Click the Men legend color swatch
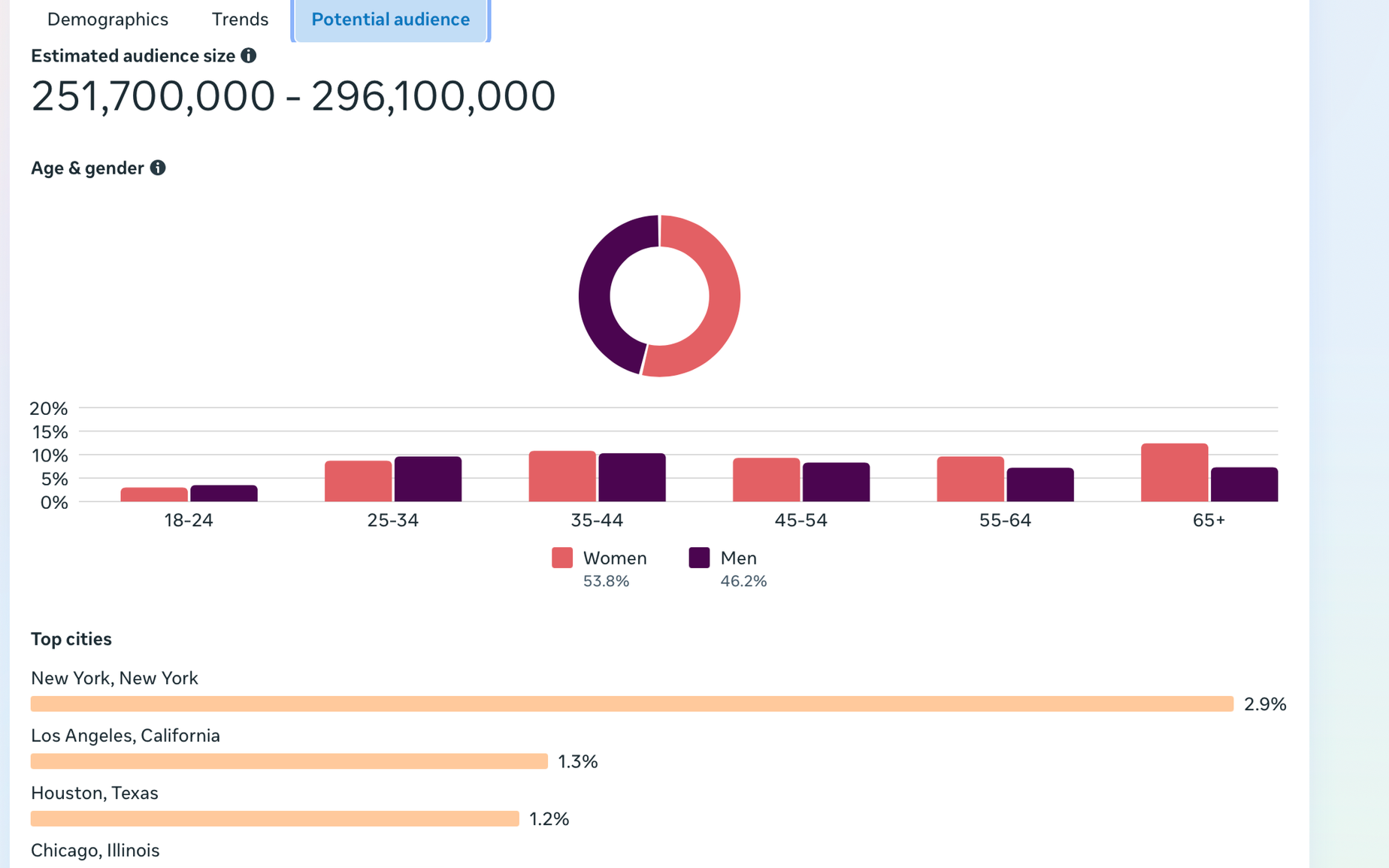This screenshot has width=1389, height=868. (699, 558)
